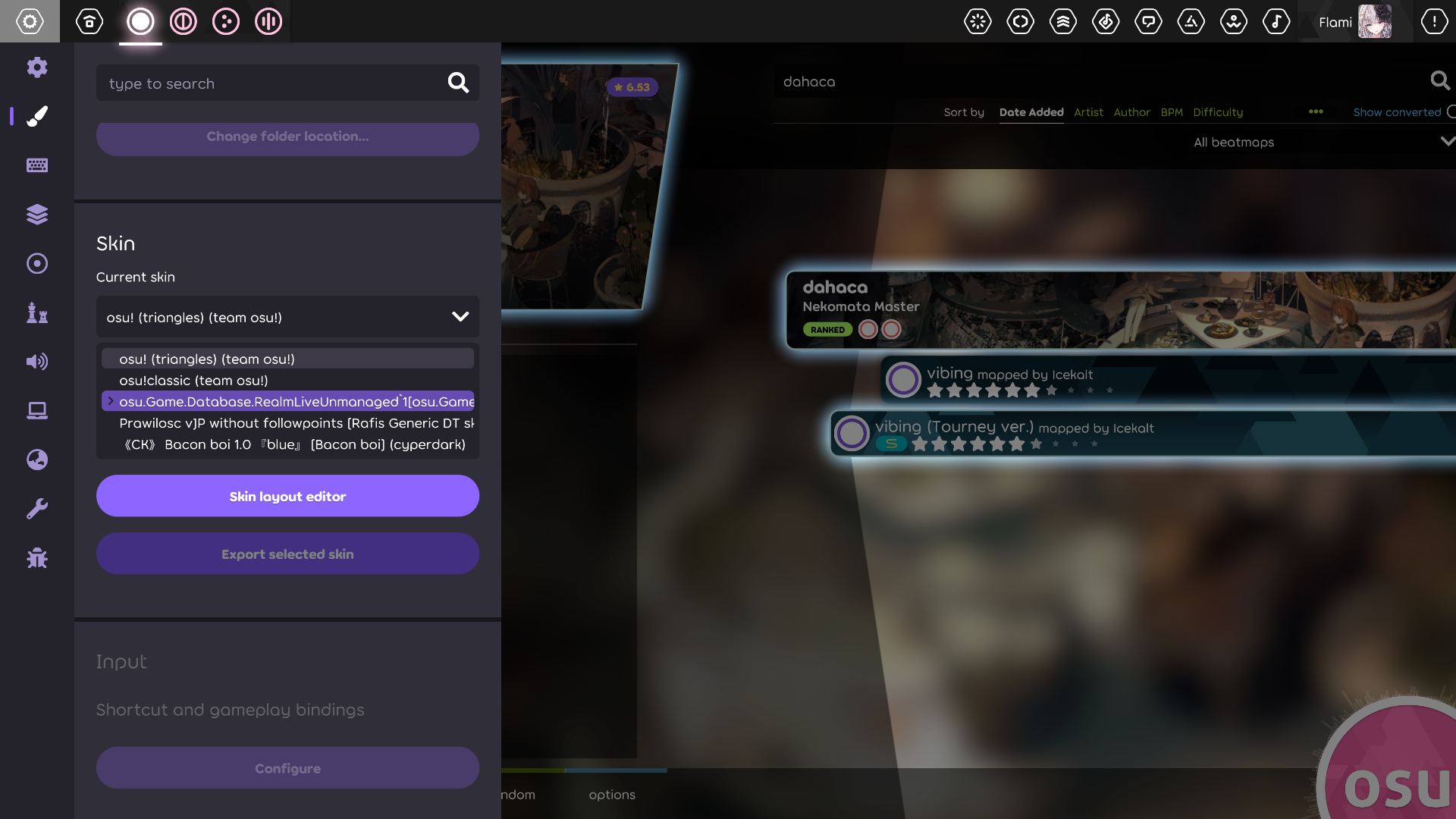This screenshot has width=1456, height=819.
Task: Toggle the Show converted switch
Action: [x=1403, y=112]
